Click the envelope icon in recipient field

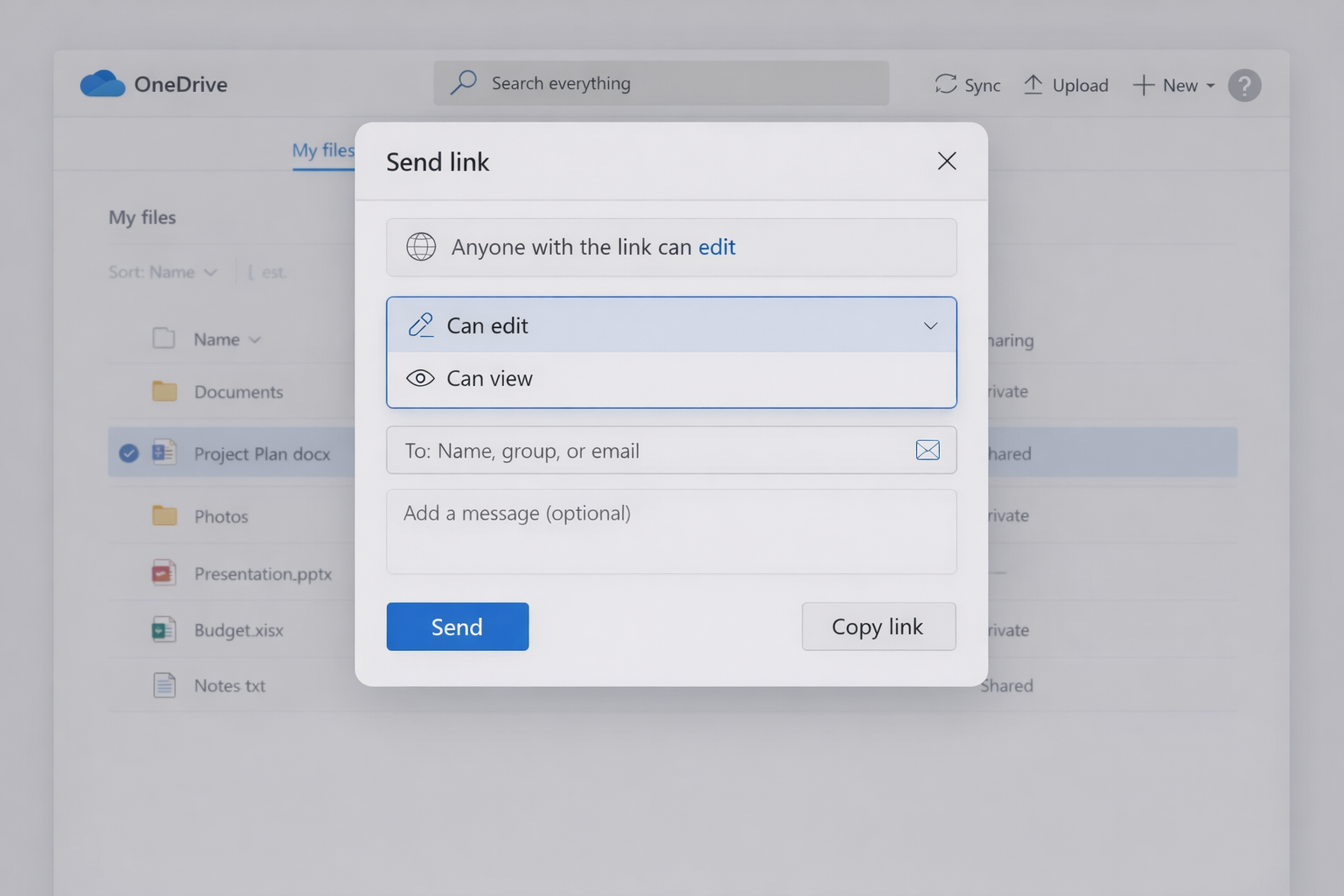pyautogui.click(x=927, y=450)
